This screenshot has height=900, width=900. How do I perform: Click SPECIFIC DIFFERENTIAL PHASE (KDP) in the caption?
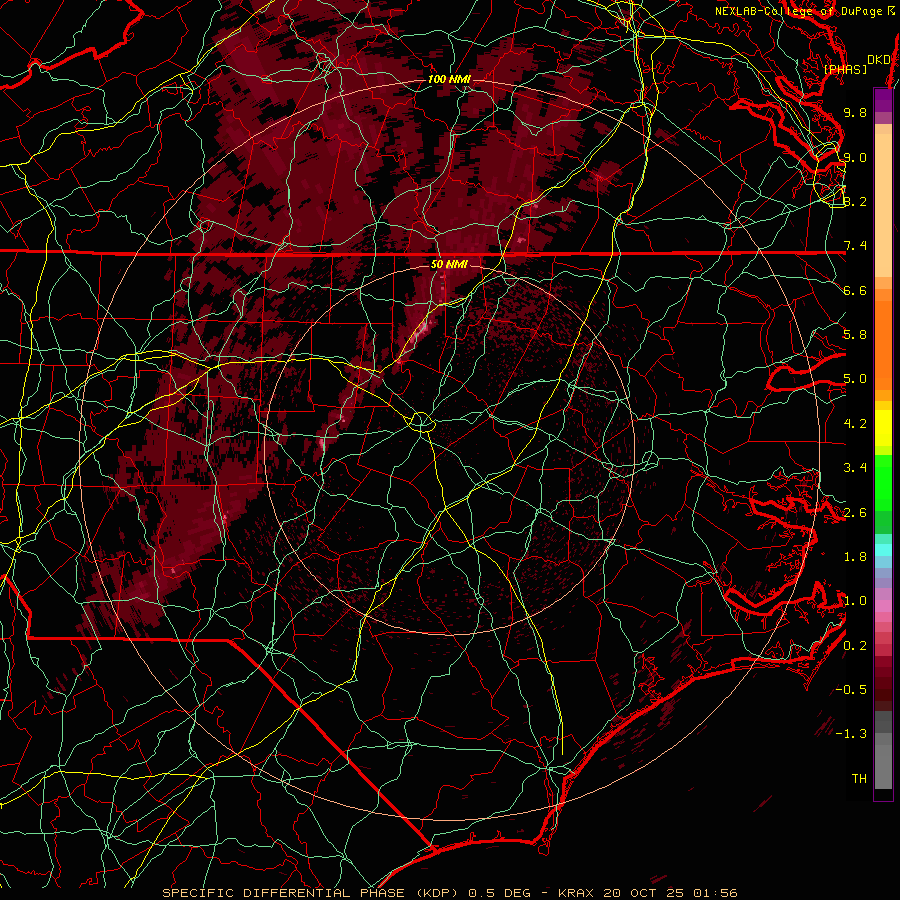(311, 893)
